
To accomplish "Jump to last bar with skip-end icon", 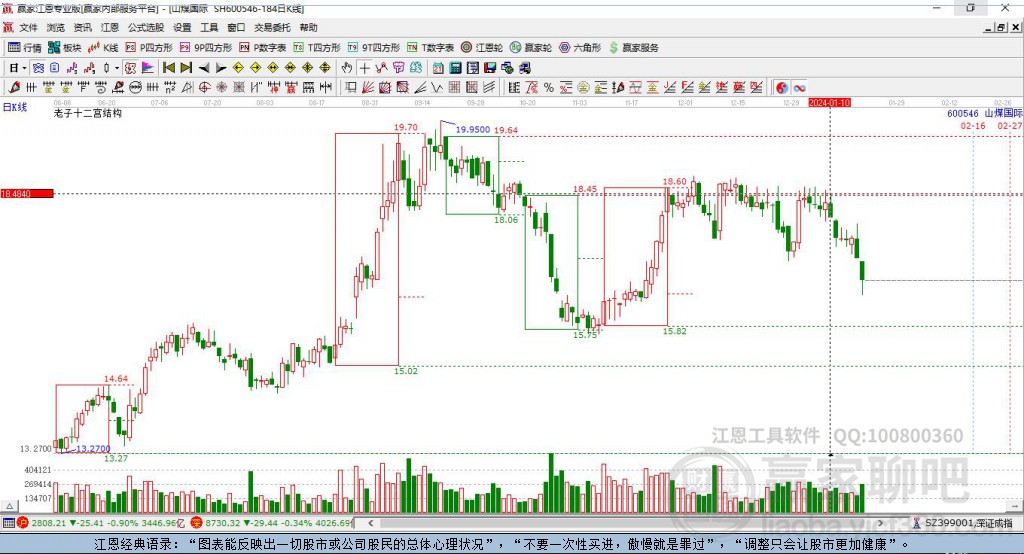I will pyautogui.click(x=186, y=68).
